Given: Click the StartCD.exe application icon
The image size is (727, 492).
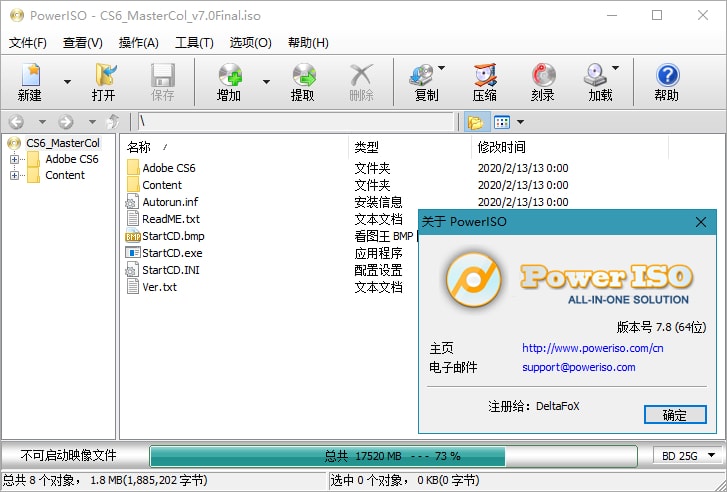Looking at the screenshot, I should [x=133, y=253].
